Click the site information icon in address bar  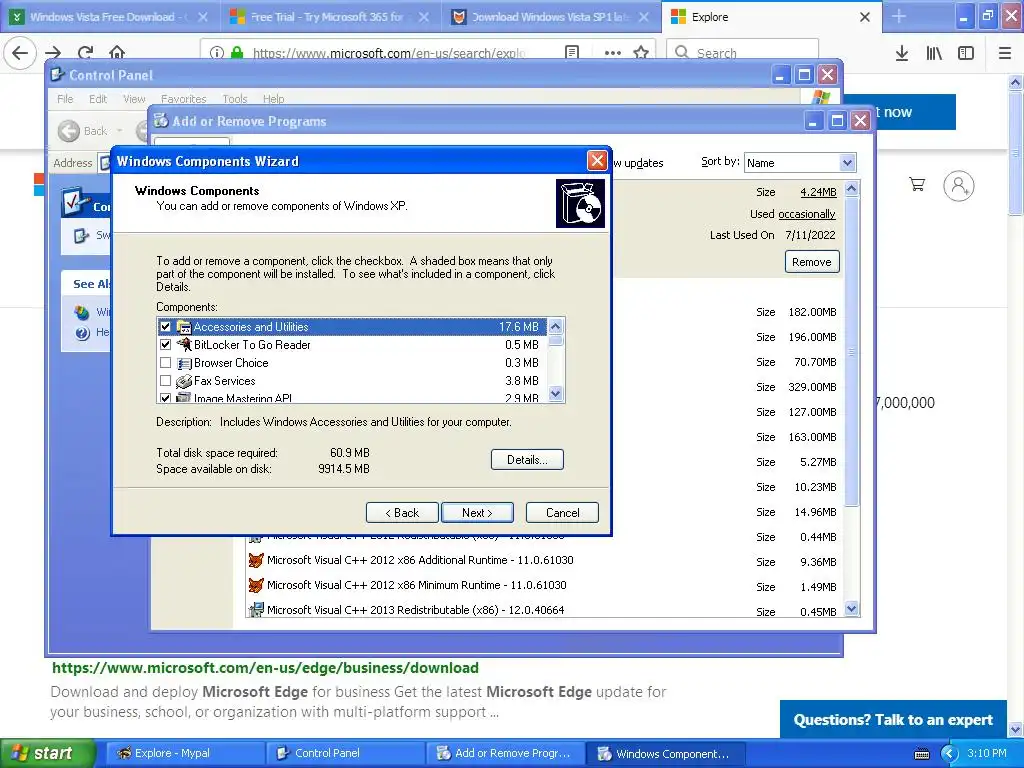217,53
